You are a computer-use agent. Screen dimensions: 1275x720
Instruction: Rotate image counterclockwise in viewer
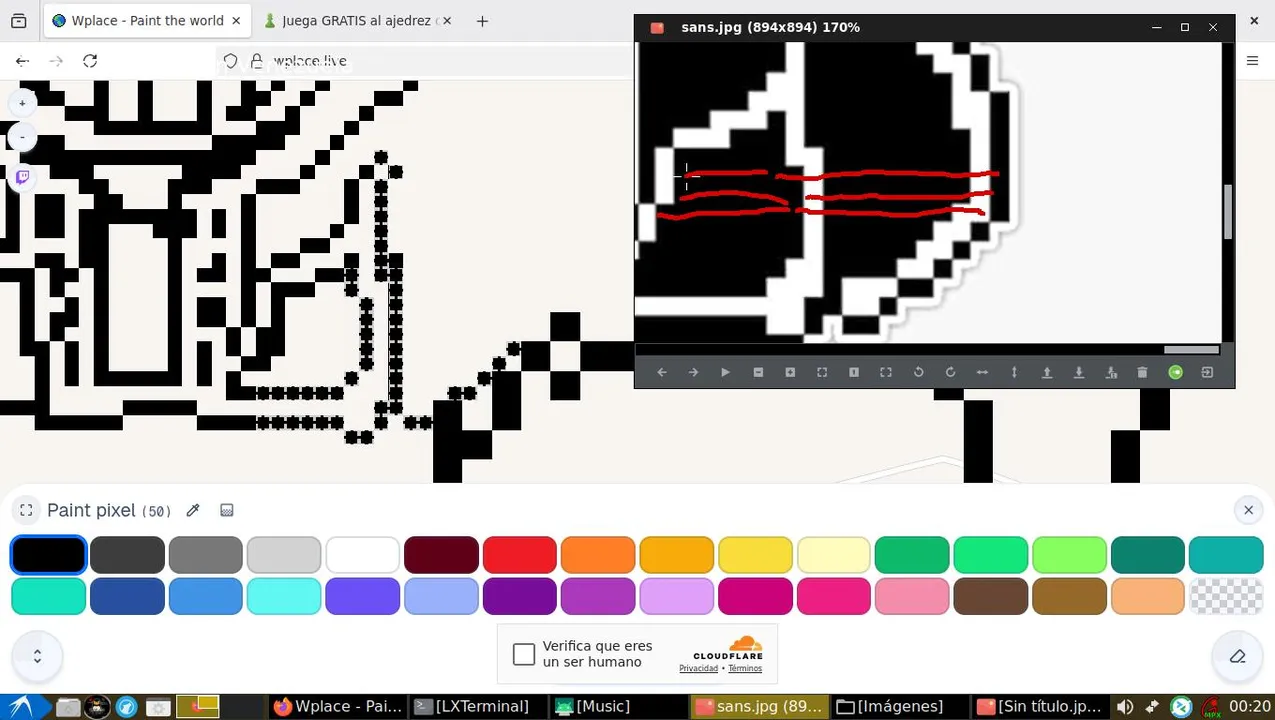click(918, 372)
